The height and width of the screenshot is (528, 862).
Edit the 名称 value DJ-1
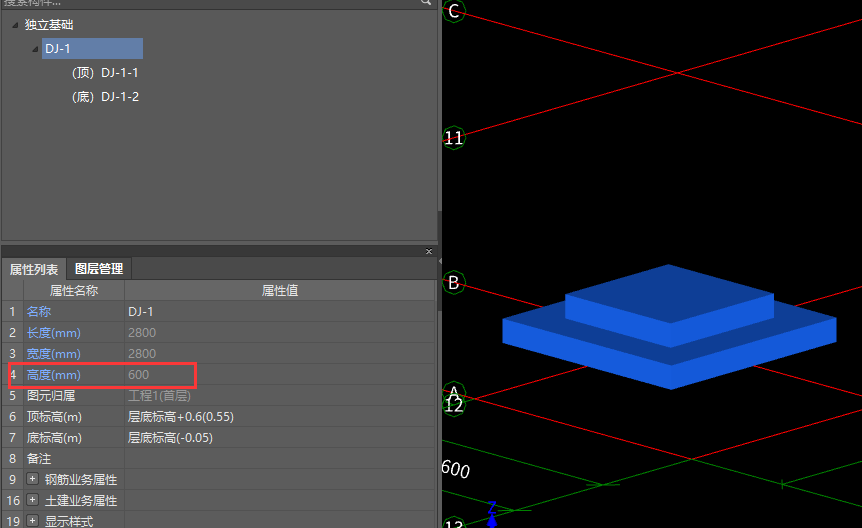[x=280, y=312]
